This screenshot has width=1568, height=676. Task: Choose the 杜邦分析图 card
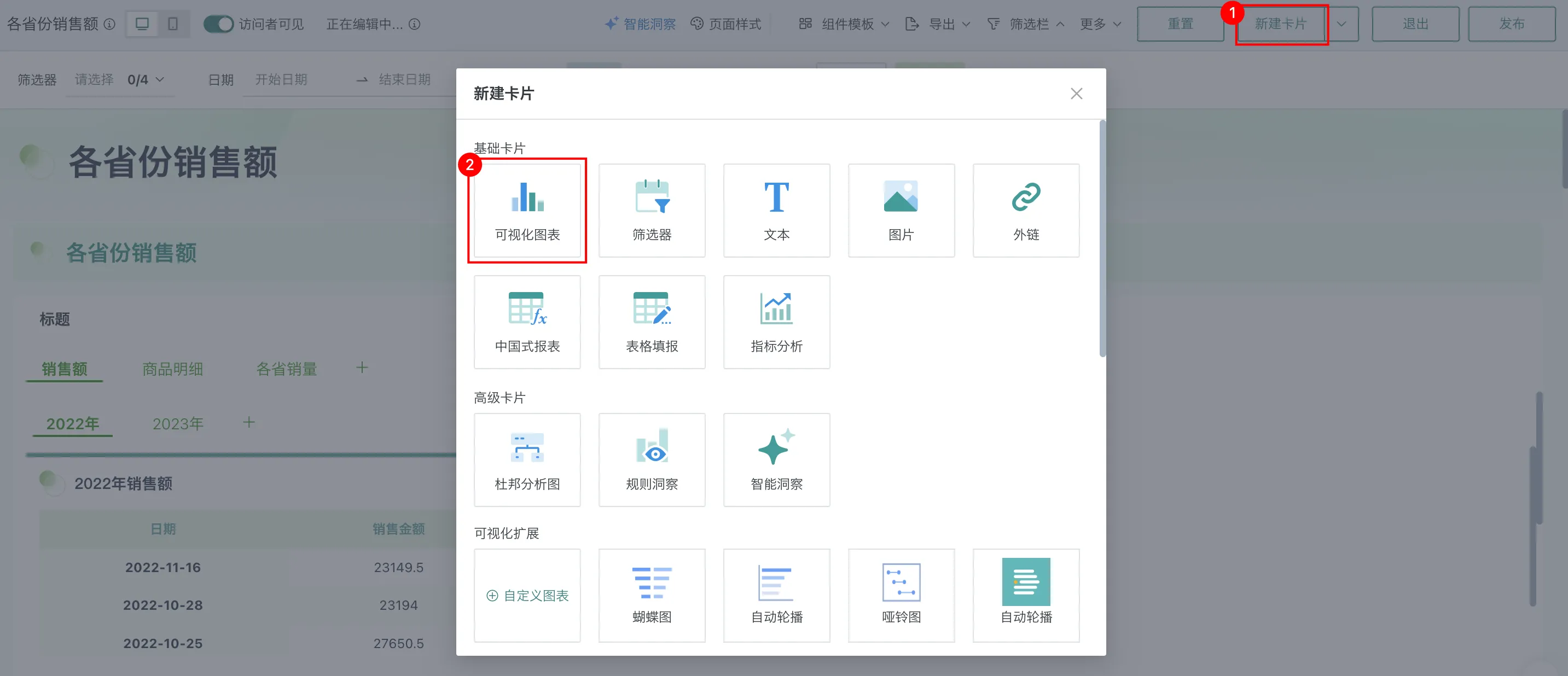click(x=527, y=459)
